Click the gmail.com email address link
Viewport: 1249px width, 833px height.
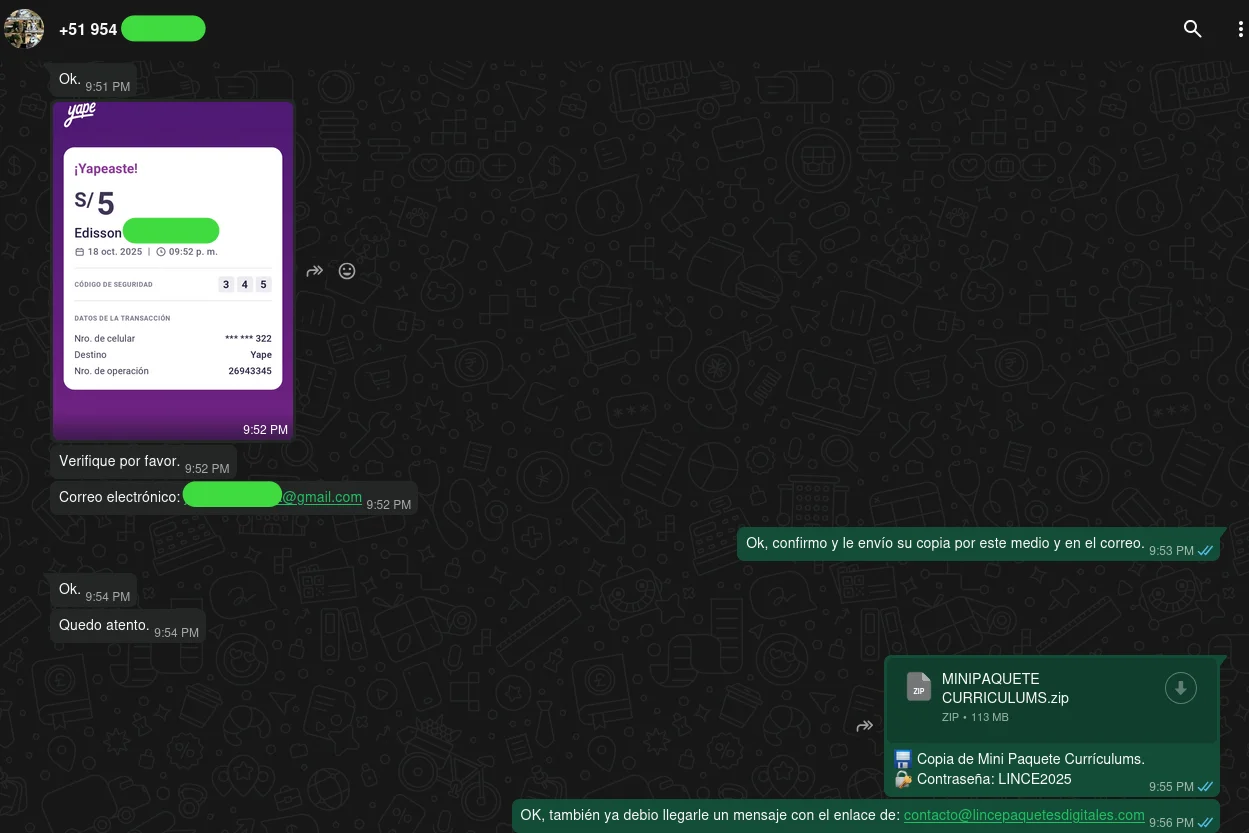click(x=321, y=497)
